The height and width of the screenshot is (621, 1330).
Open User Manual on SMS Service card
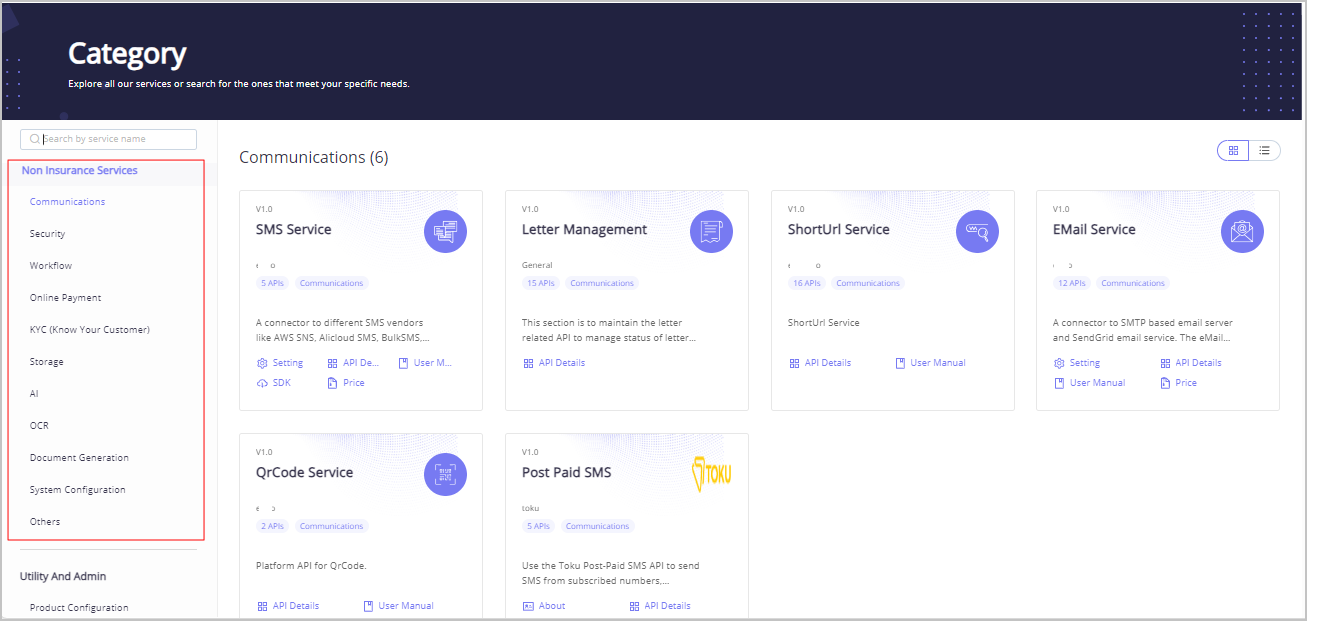(424, 363)
